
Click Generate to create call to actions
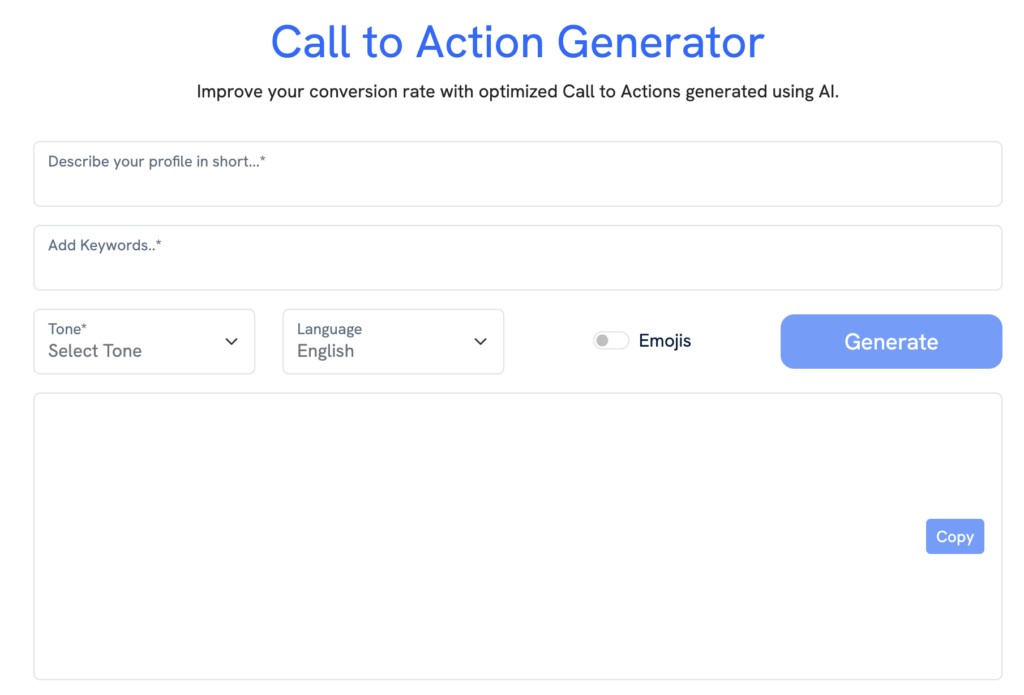click(x=890, y=341)
